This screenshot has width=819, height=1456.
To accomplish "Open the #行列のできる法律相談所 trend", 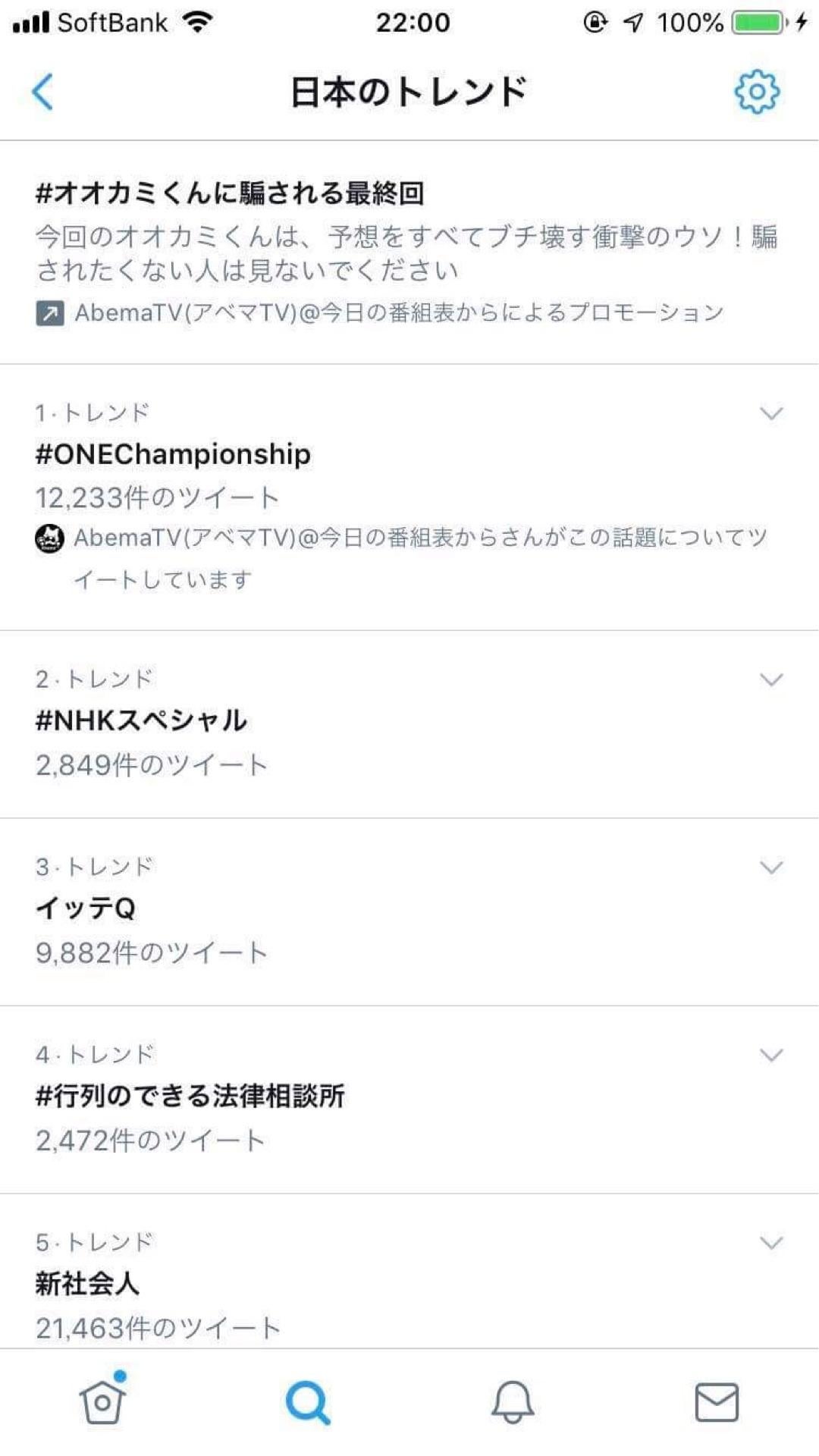I will pyautogui.click(x=190, y=1096).
